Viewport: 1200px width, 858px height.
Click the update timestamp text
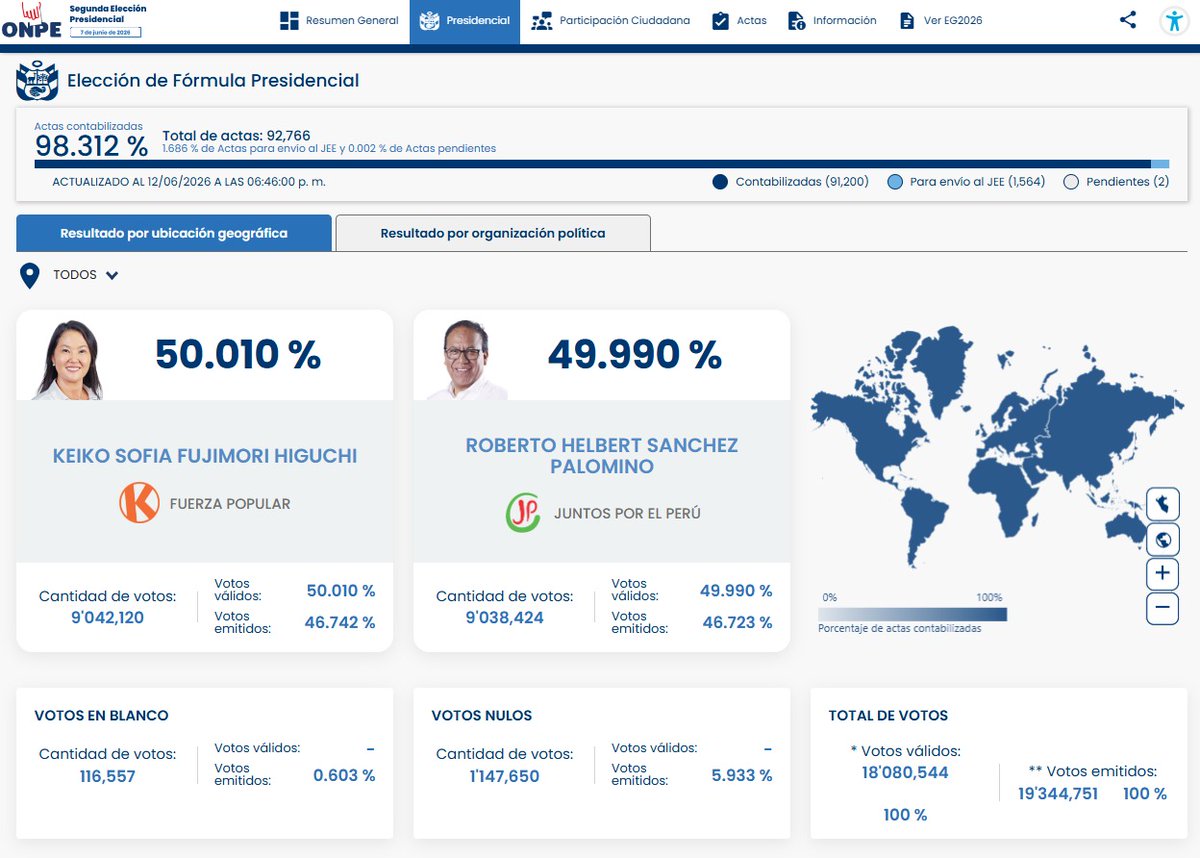click(x=189, y=182)
